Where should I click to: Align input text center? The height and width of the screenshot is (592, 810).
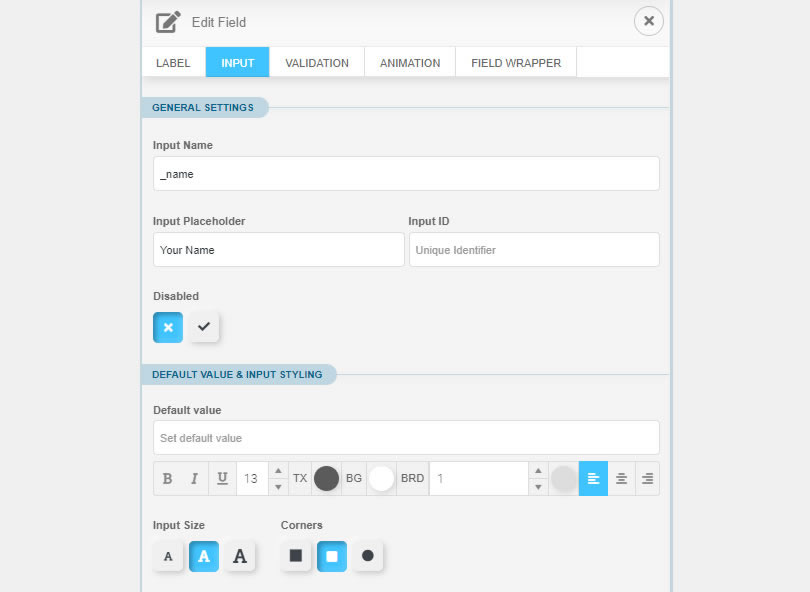[621, 478]
